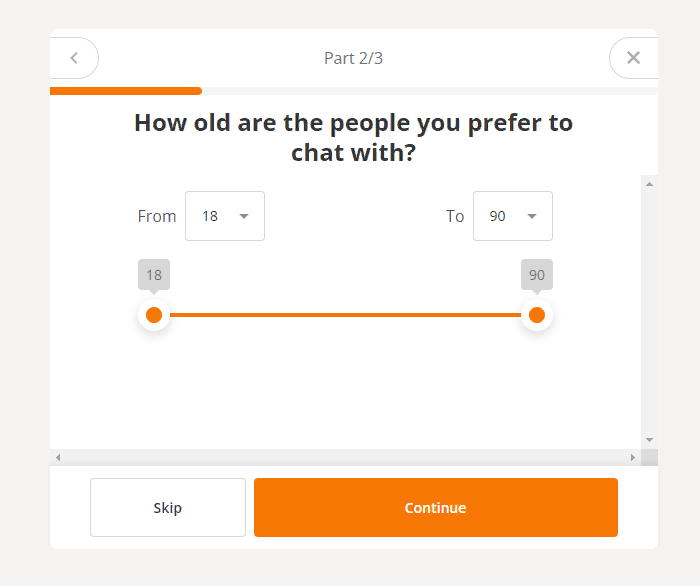Image resolution: width=700 pixels, height=586 pixels.
Task: Open the To age dropdown
Action: 513,216
